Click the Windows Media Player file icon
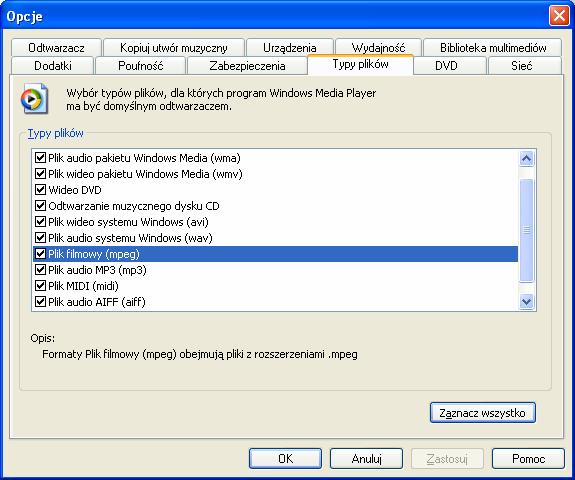Screen dimensions: 575x480 click(x=34, y=99)
